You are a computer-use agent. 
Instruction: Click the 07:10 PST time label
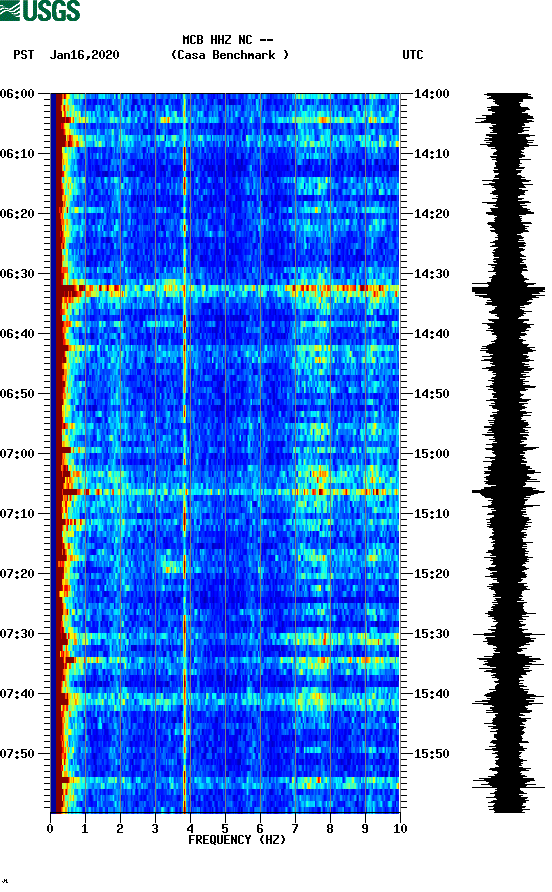(17, 514)
